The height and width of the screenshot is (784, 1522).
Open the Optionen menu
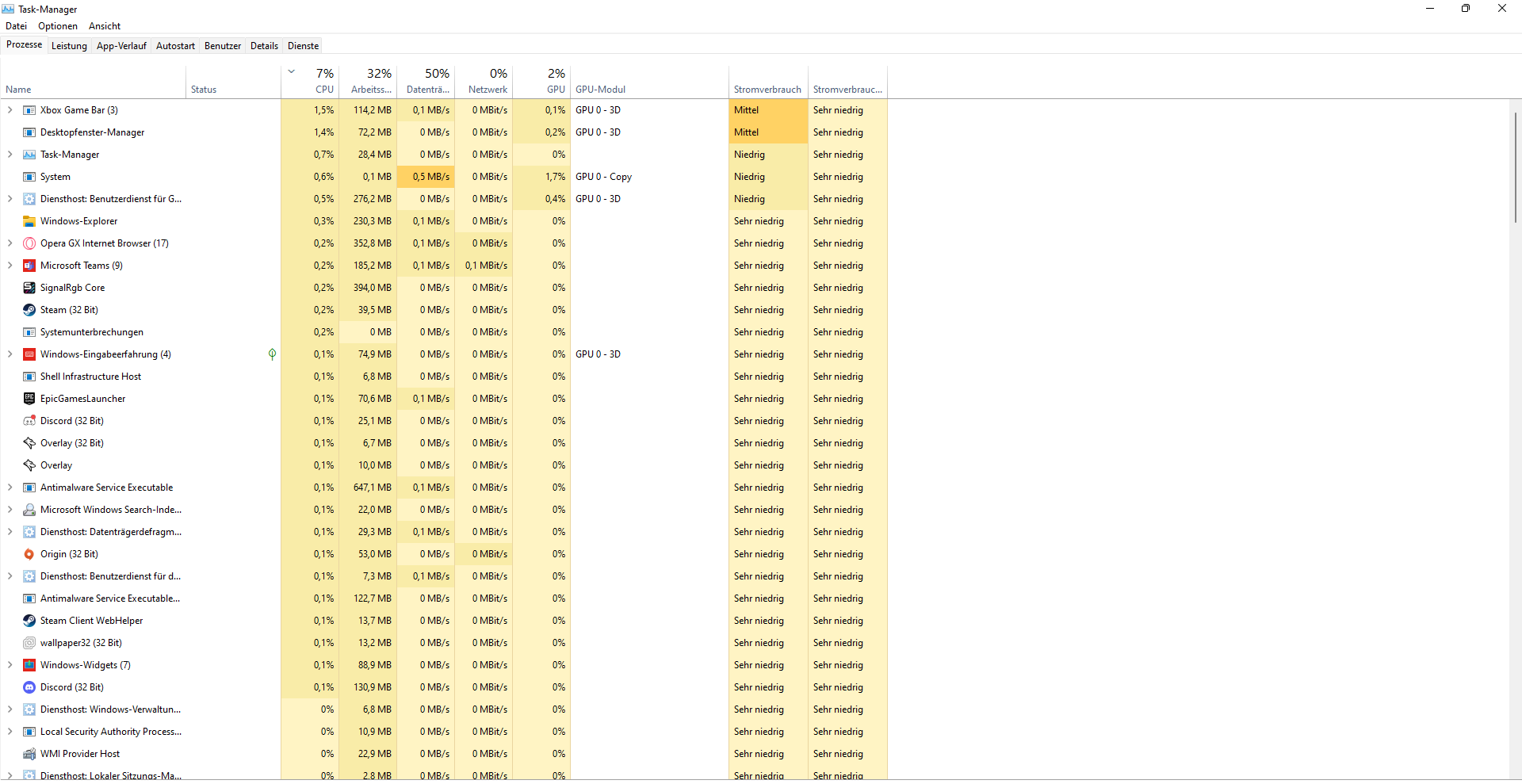58,26
